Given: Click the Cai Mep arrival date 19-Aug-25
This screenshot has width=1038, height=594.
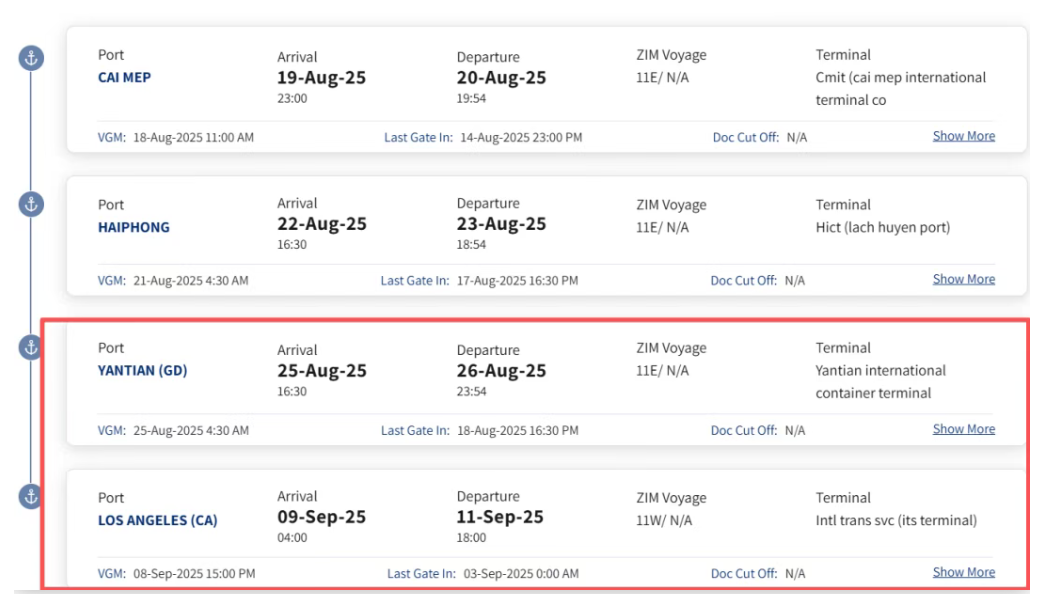Looking at the screenshot, I should [321, 77].
